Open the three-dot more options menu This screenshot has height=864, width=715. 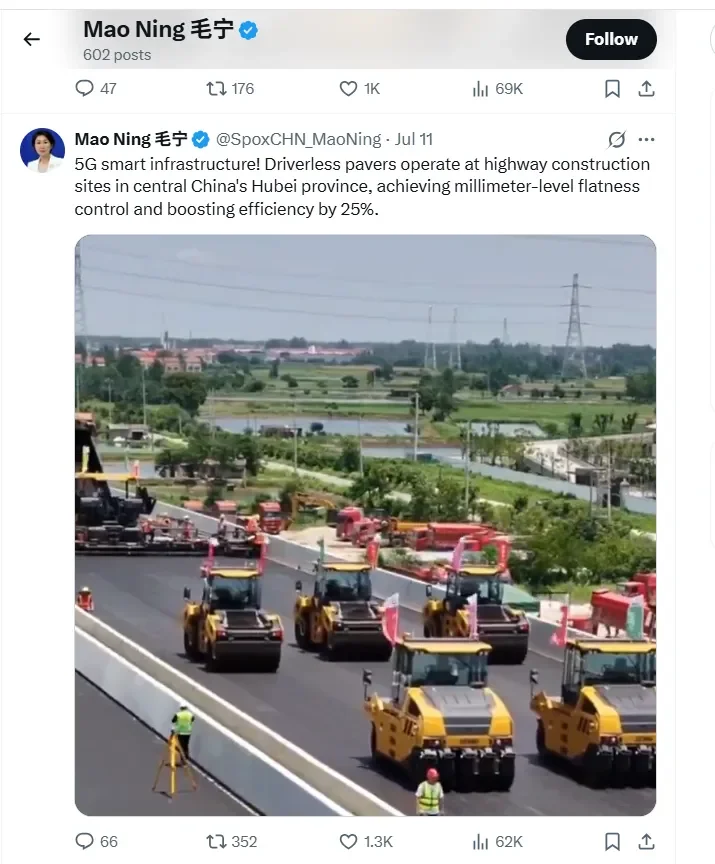click(646, 139)
